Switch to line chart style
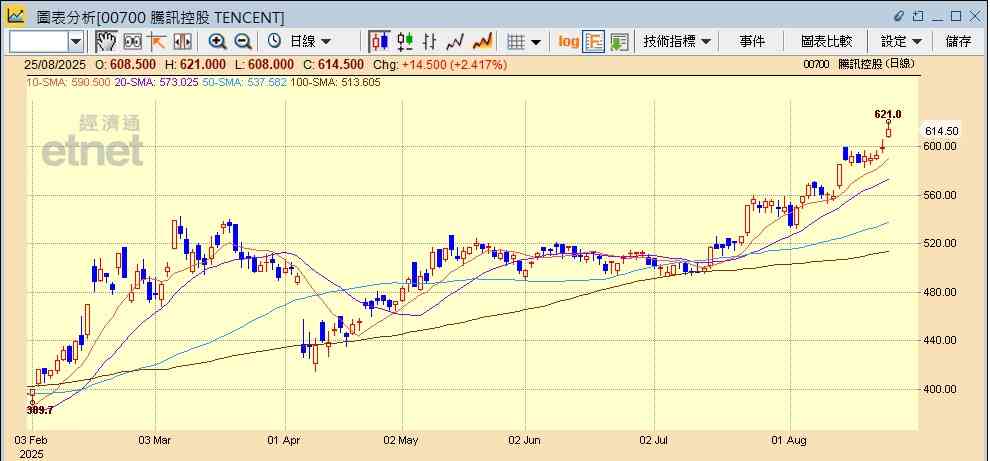 coord(455,42)
